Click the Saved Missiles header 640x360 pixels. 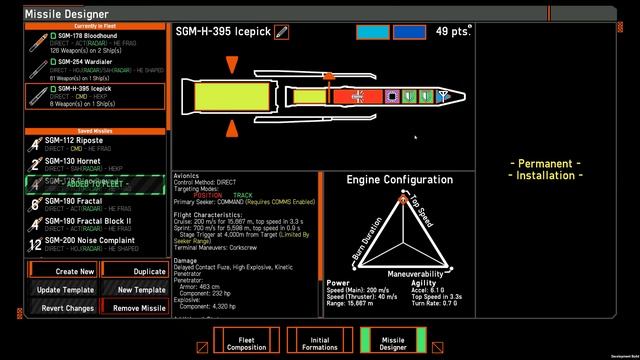pos(95,131)
